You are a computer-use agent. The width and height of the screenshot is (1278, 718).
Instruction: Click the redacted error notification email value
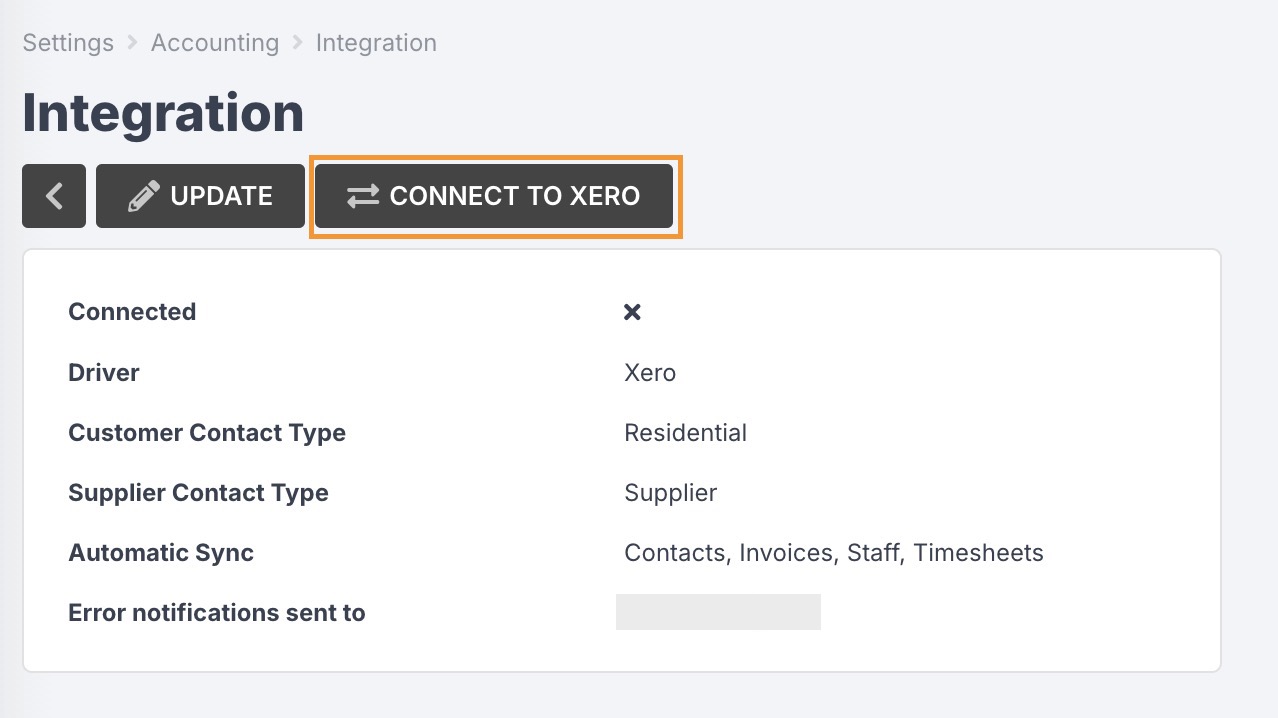tap(718, 612)
